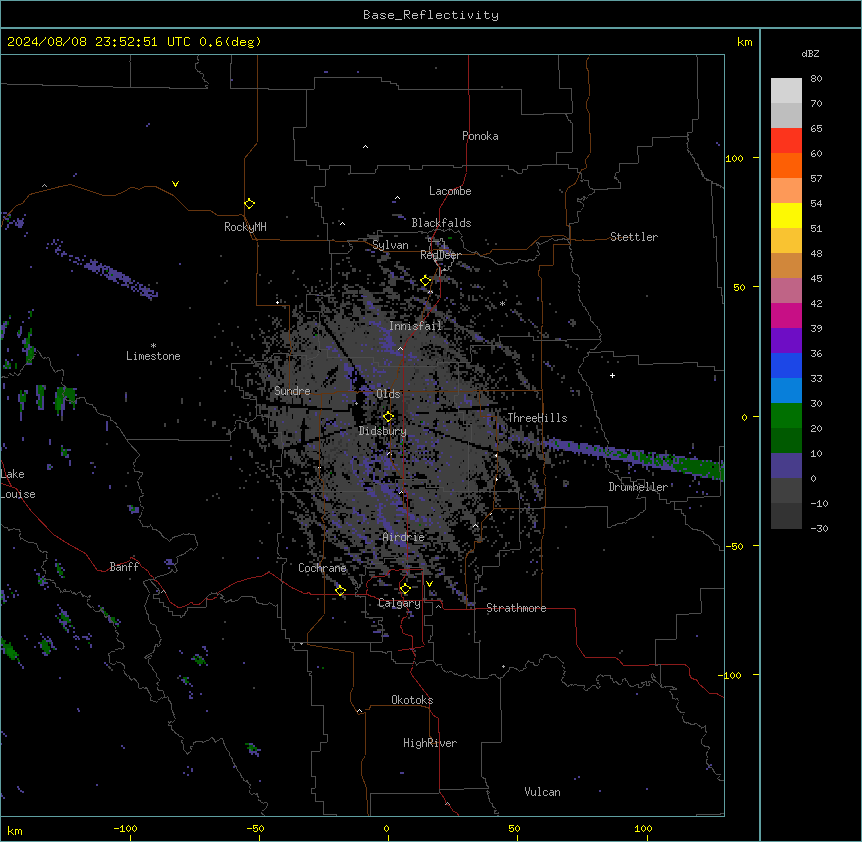Click the HighRiver town label
The height and width of the screenshot is (842, 862).
tap(430, 743)
